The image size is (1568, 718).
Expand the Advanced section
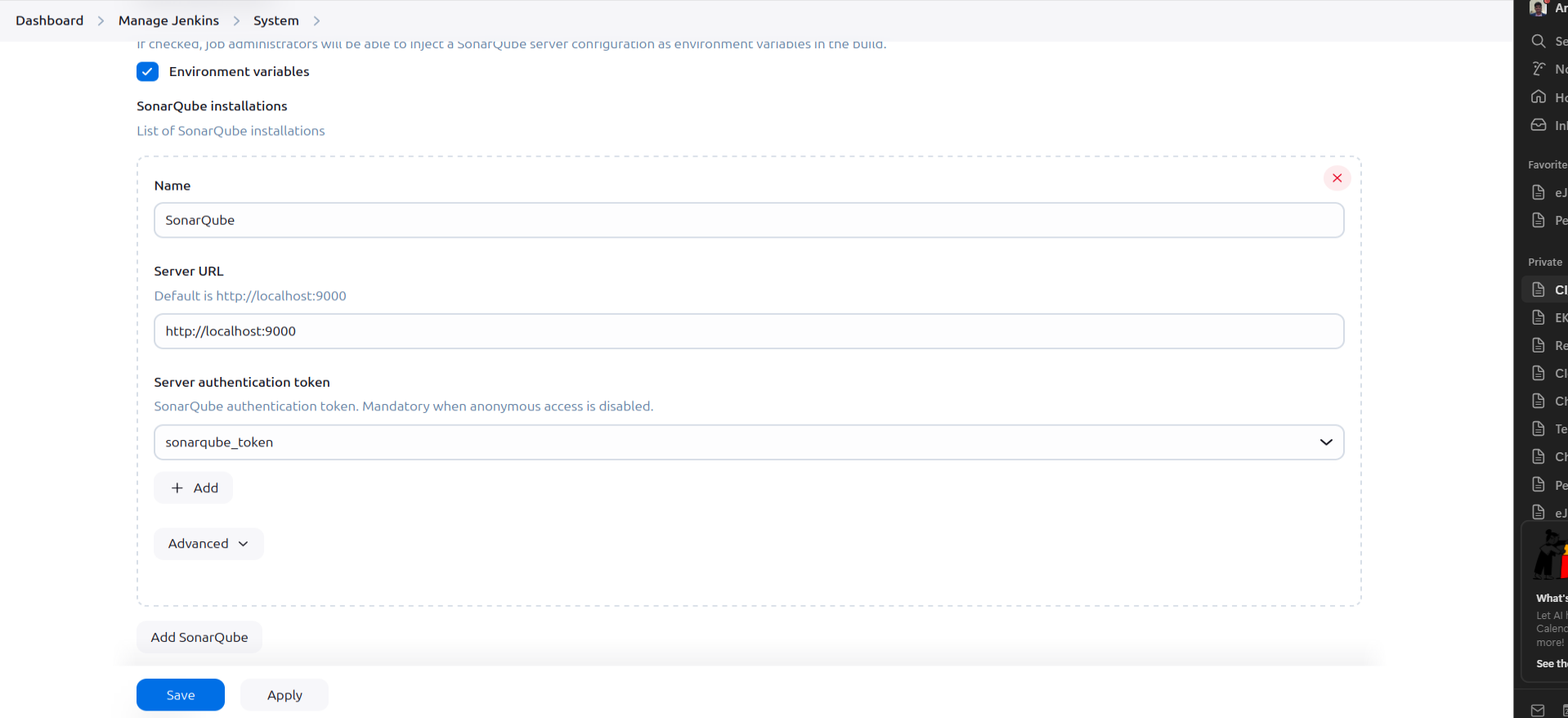pyautogui.click(x=208, y=544)
